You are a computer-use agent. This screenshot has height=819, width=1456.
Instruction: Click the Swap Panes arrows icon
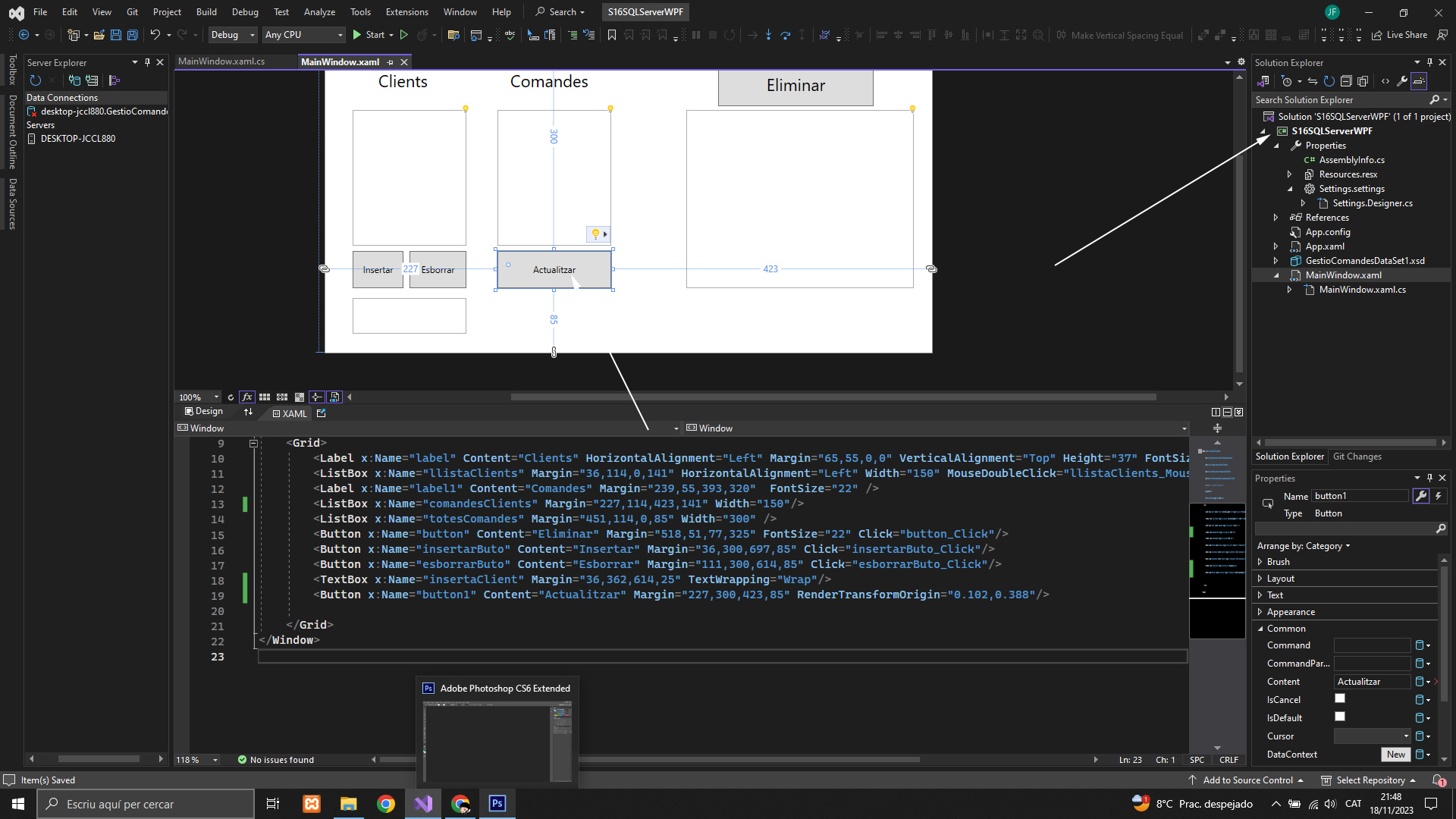click(x=248, y=412)
